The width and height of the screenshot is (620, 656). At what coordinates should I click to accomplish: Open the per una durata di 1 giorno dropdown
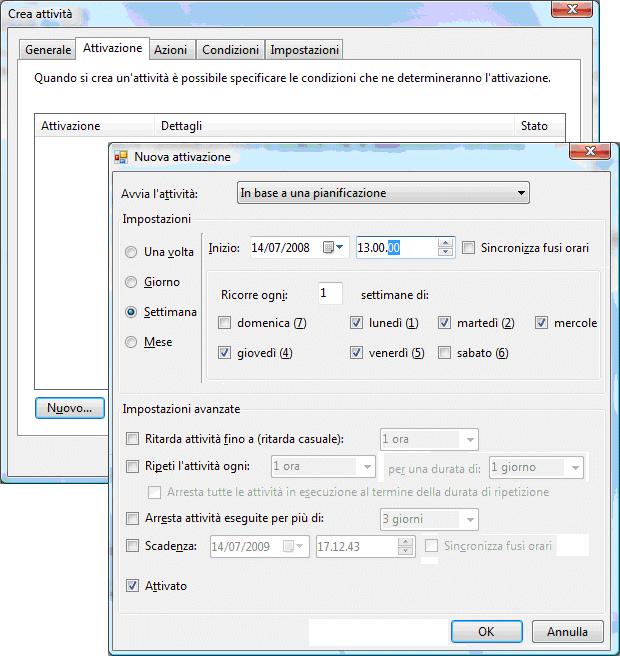[x=536, y=467]
